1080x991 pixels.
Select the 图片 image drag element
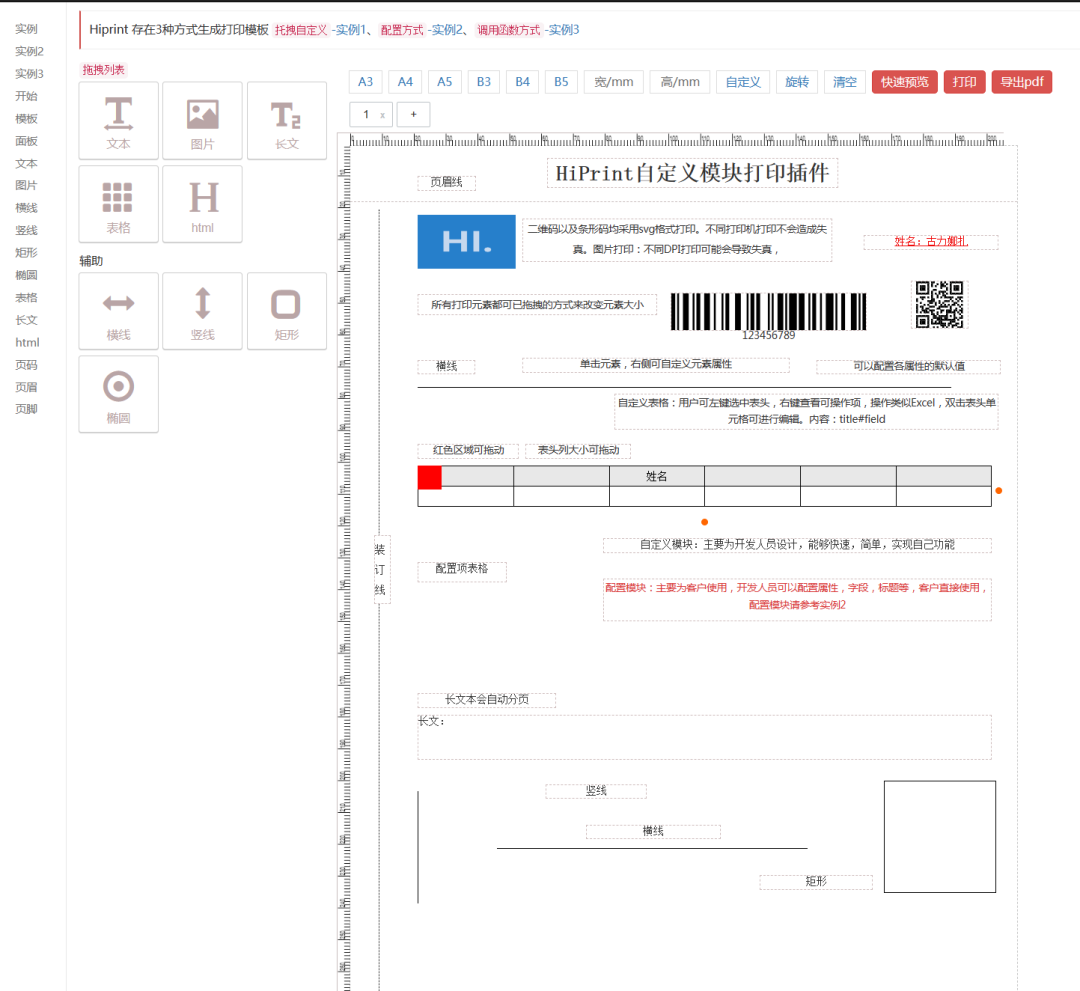pyautogui.click(x=202, y=121)
